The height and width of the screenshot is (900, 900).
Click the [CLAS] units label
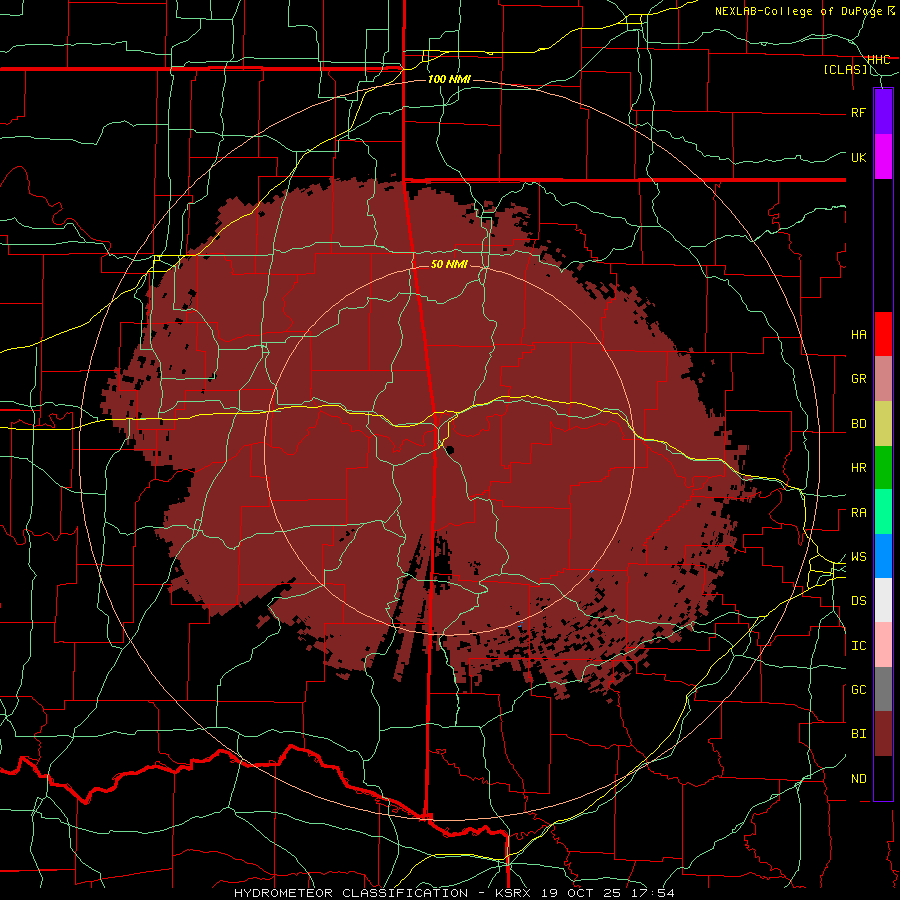click(845, 70)
